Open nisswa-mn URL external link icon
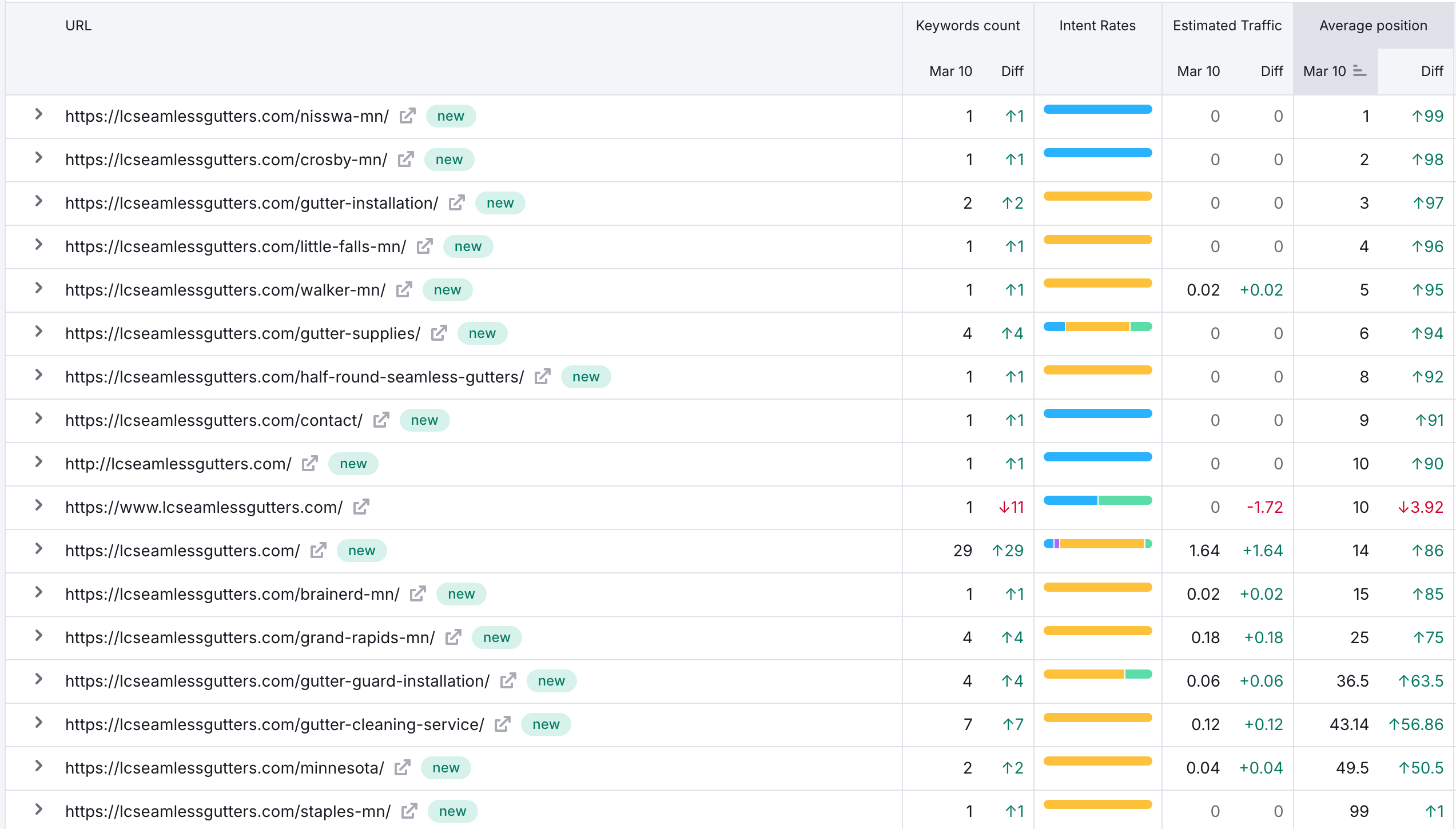The image size is (1456, 829). point(407,116)
